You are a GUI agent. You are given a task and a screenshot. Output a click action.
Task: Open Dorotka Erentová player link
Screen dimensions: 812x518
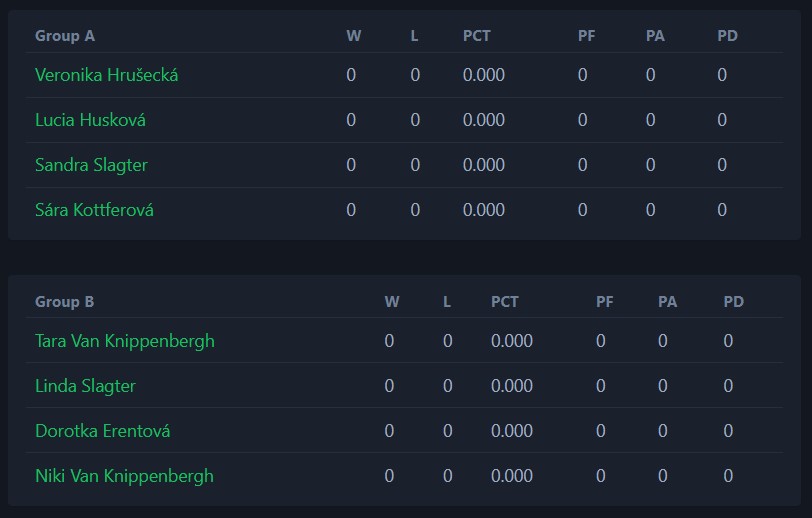coord(103,431)
